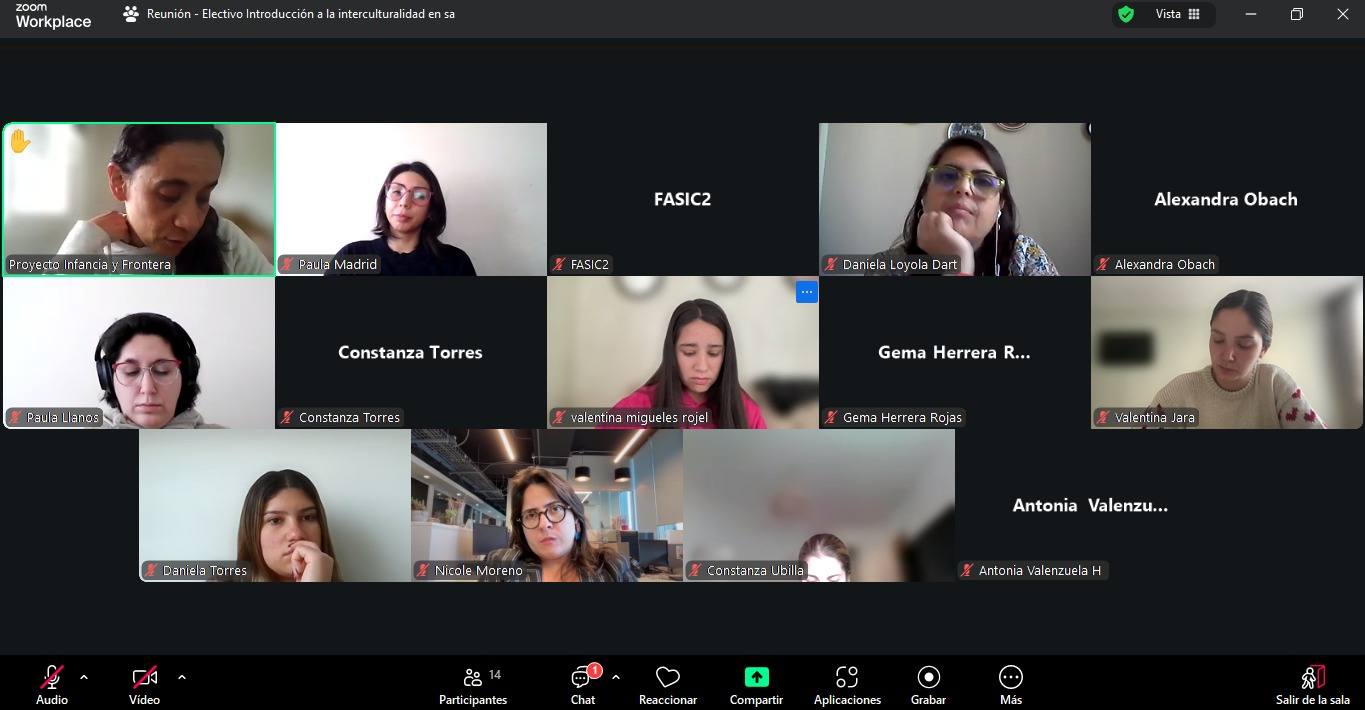
Task: Click the green encryption shield icon
Action: click(x=1126, y=14)
